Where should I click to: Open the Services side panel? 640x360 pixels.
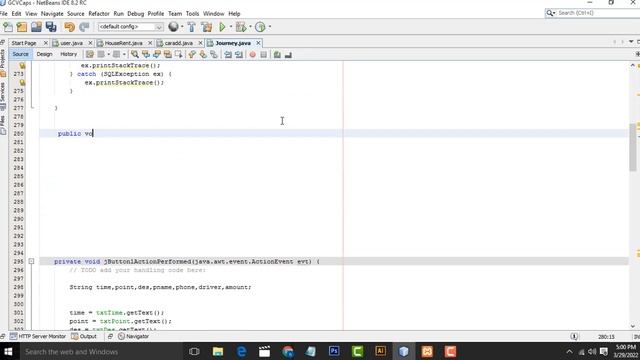(3, 96)
